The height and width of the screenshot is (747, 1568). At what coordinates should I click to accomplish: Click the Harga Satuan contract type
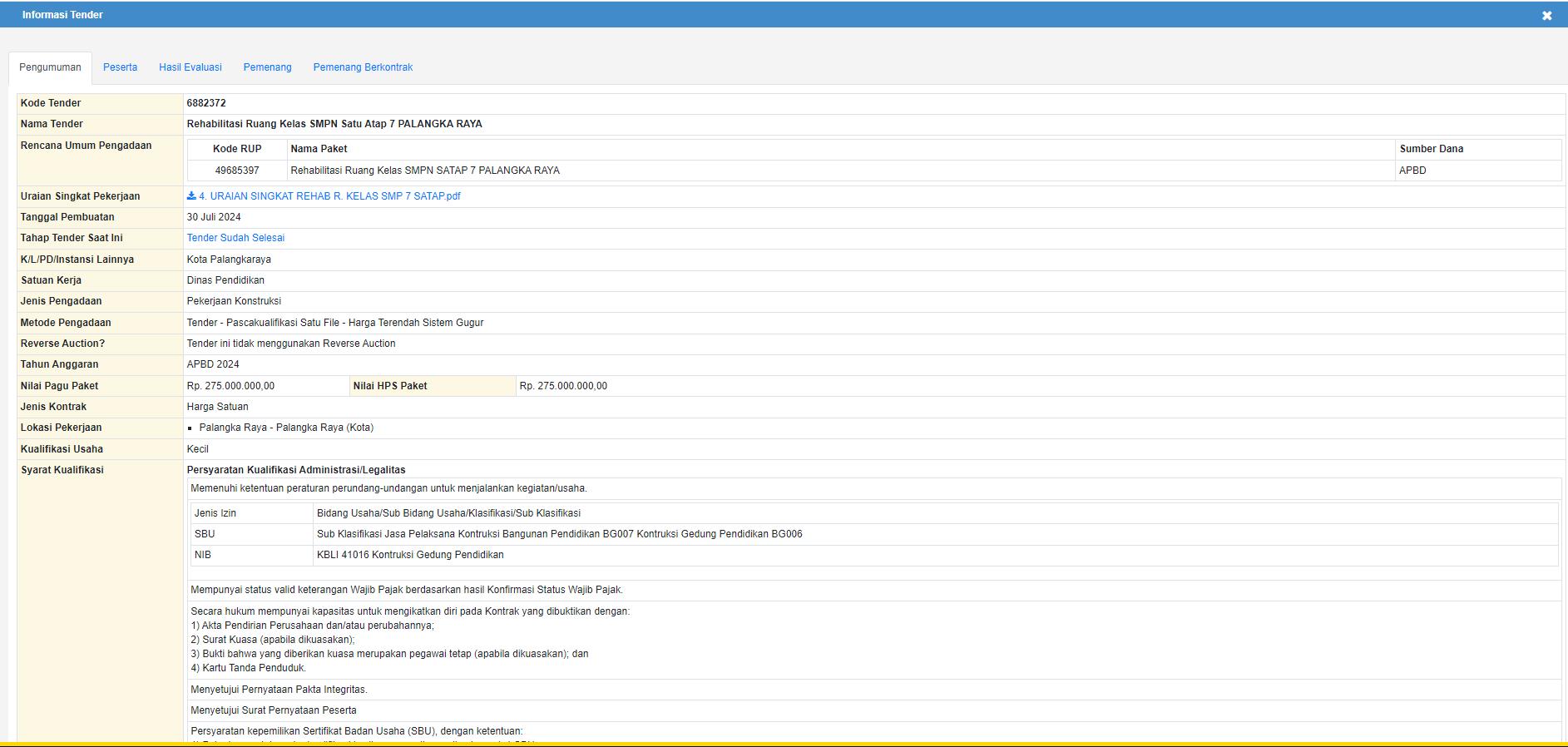coord(217,407)
